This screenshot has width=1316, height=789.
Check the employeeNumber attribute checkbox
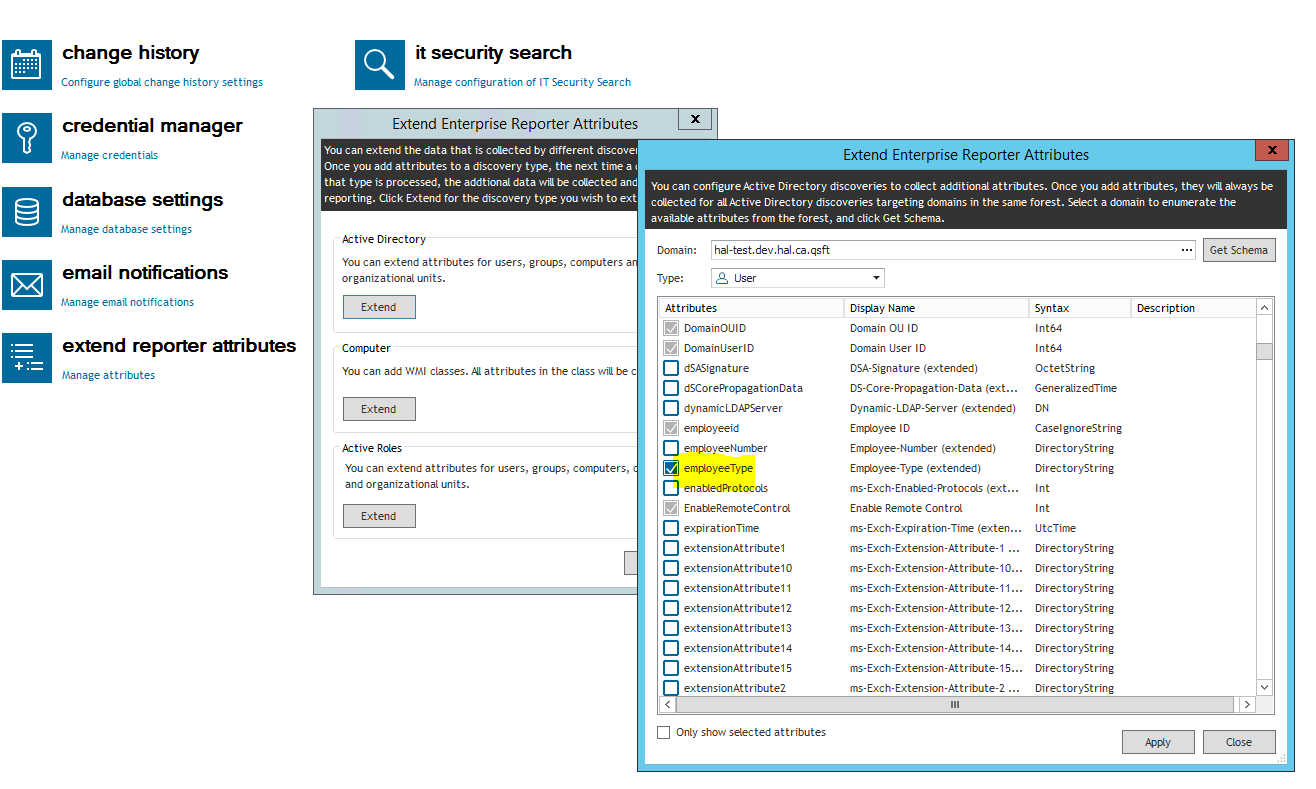pyautogui.click(x=671, y=448)
